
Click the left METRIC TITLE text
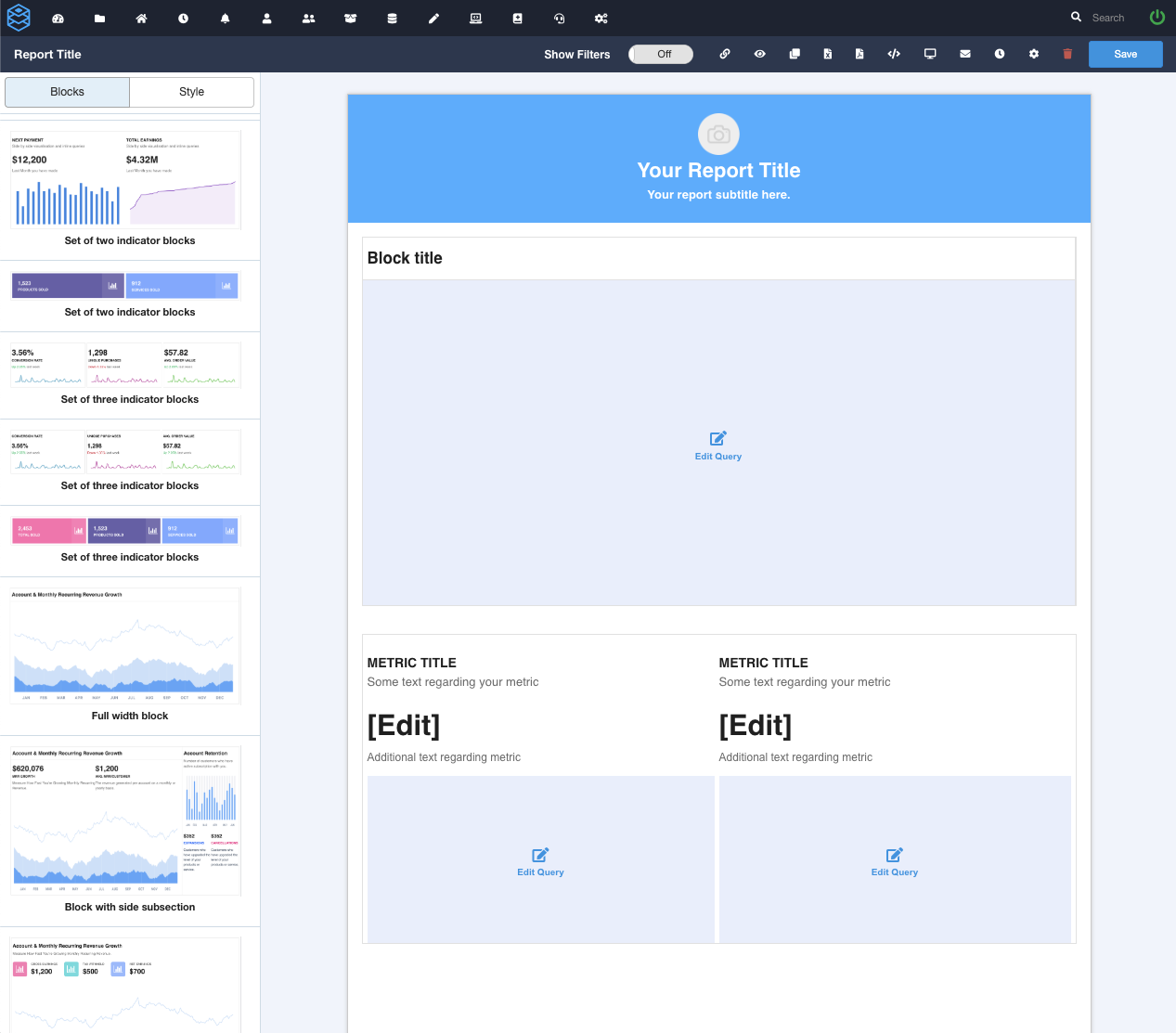point(412,663)
